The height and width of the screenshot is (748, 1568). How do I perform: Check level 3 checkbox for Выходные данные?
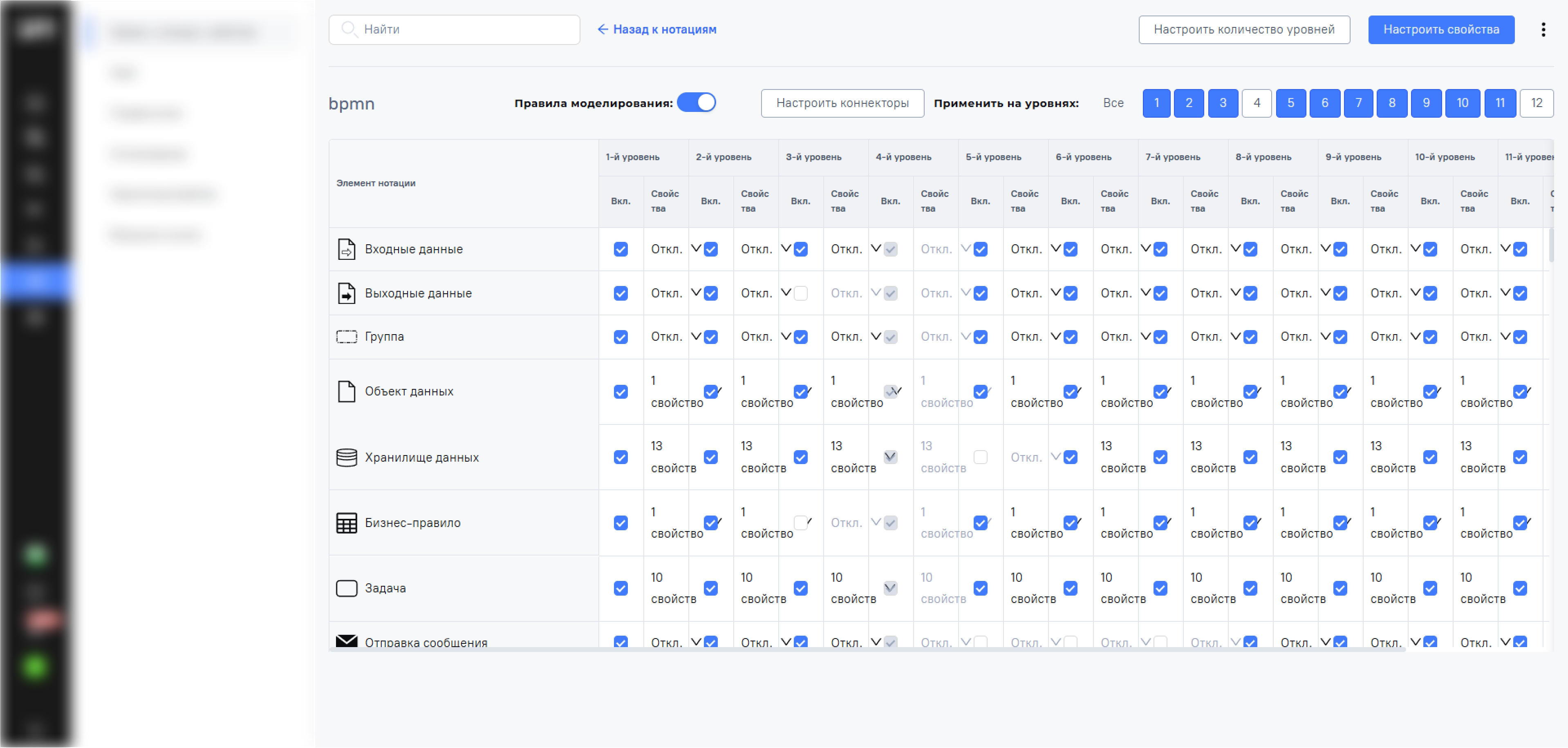[800, 293]
